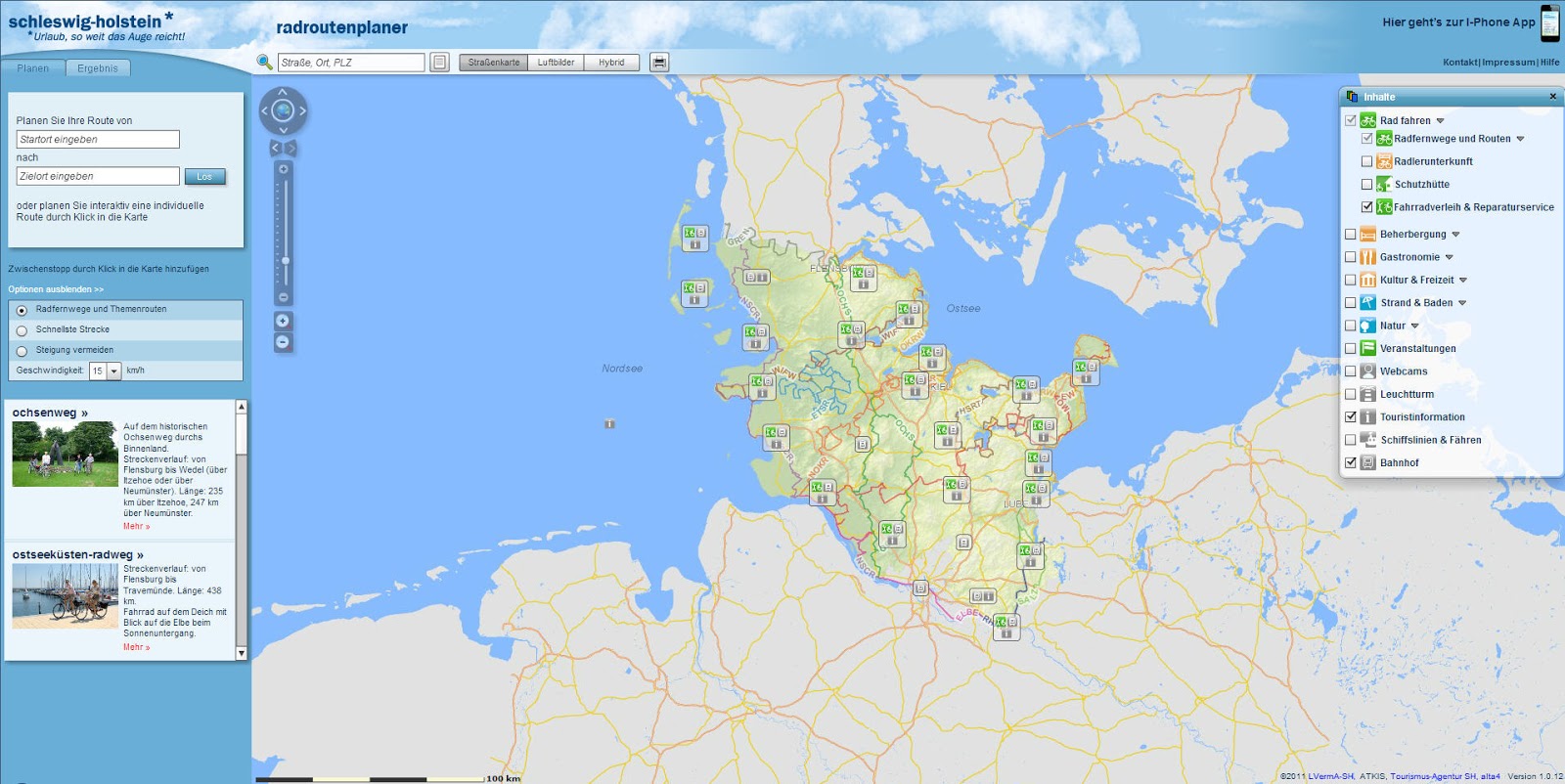Expand the Strand & Baden arrow

pos(1462,303)
